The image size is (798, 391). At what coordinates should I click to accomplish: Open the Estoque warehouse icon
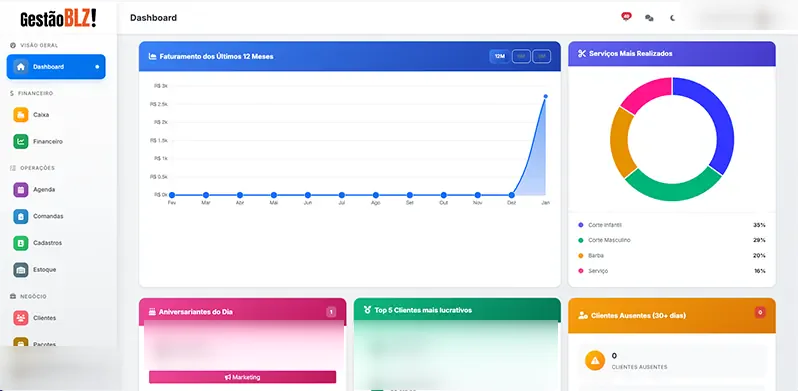click(x=21, y=270)
